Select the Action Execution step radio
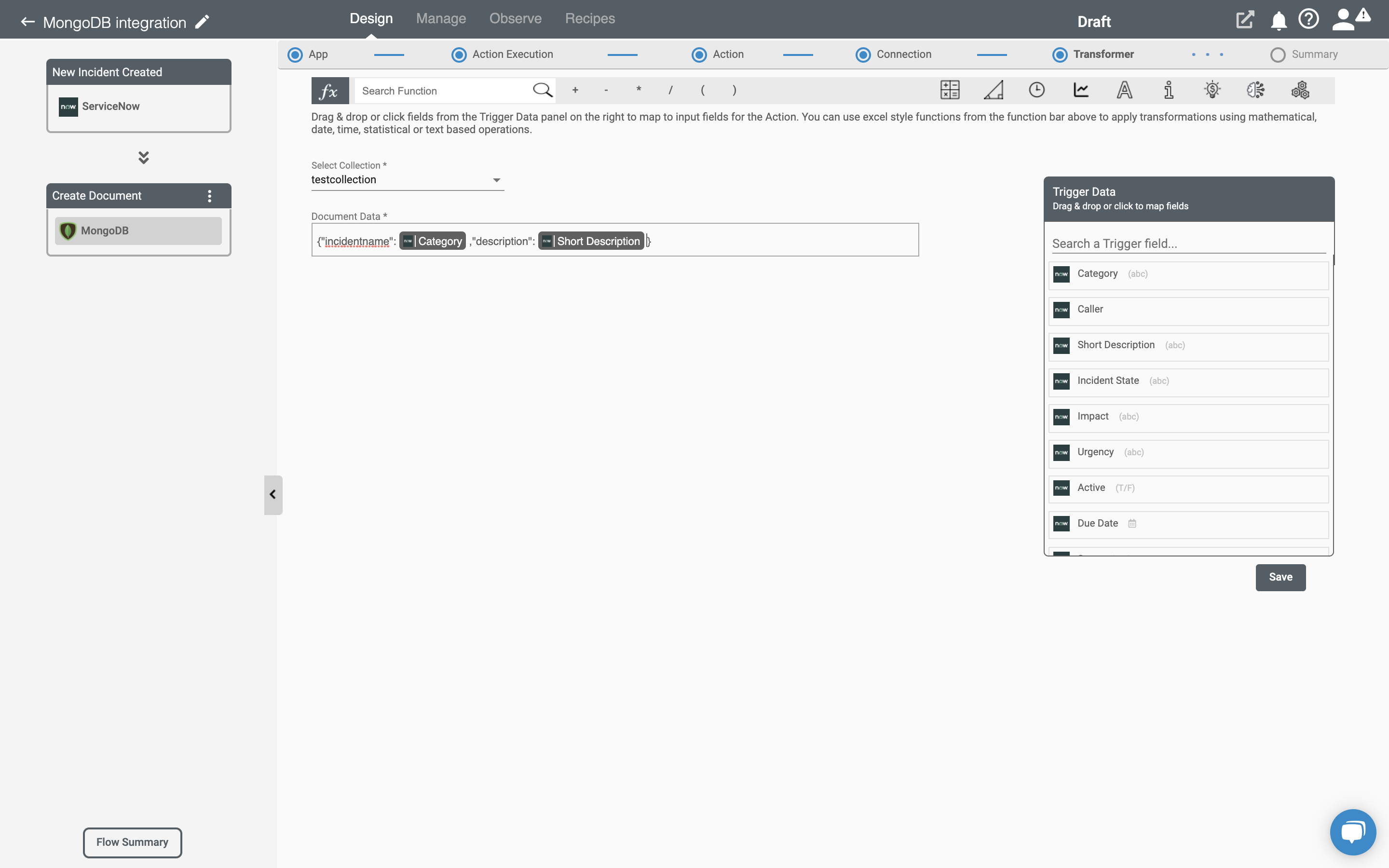This screenshot has height=868, width=1389. click(459, 54)
